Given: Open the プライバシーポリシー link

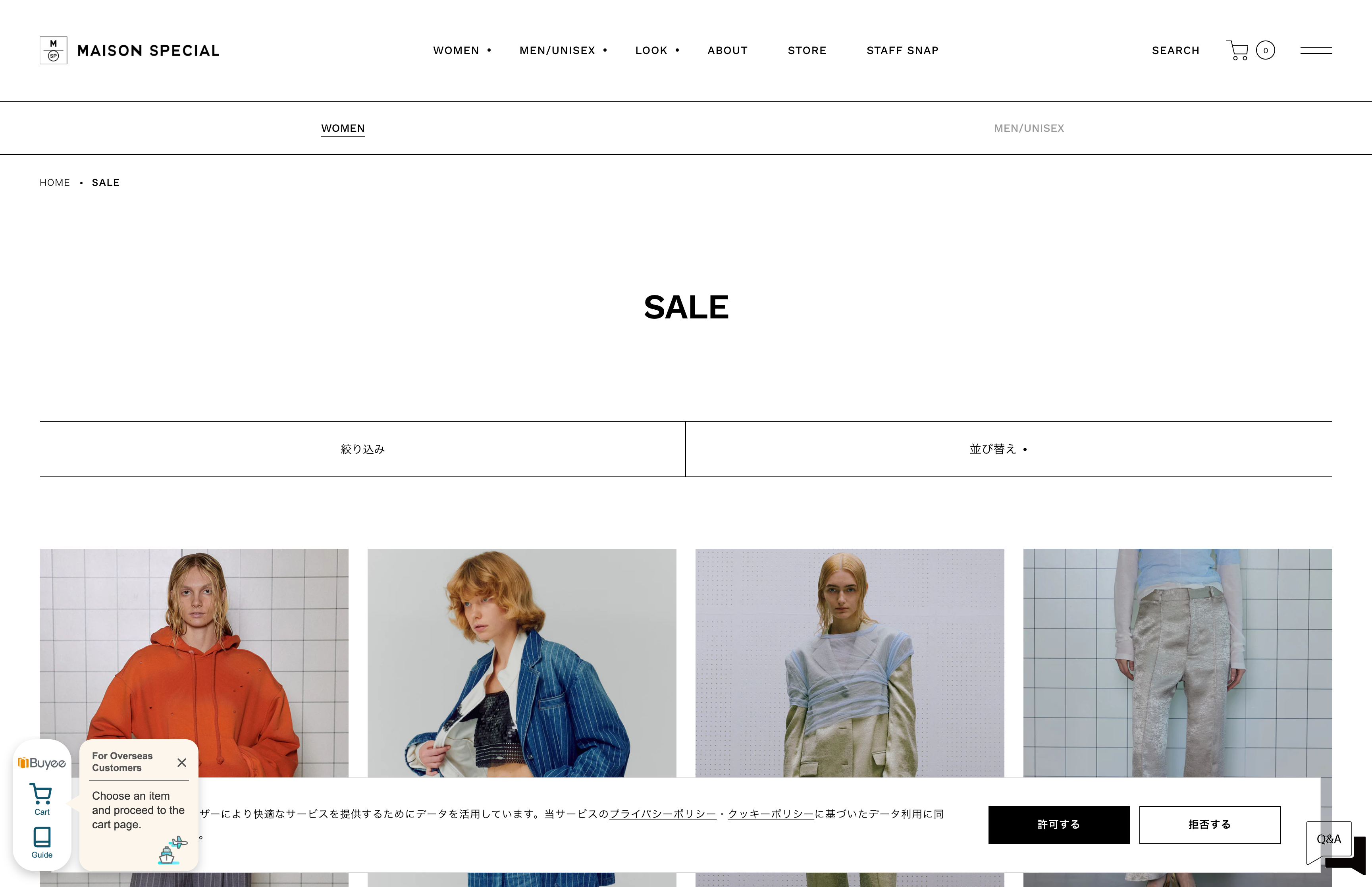Looking at the screenshot, I should [662, 814].
